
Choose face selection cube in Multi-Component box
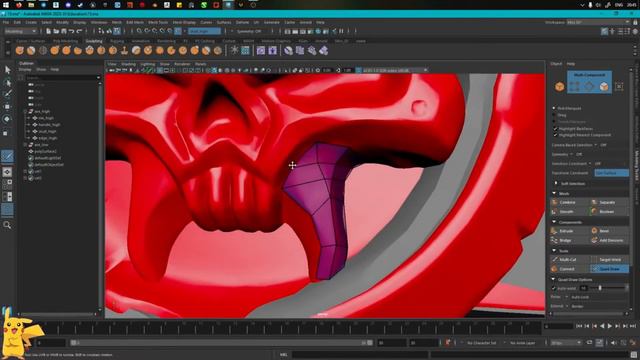(604, 86)
